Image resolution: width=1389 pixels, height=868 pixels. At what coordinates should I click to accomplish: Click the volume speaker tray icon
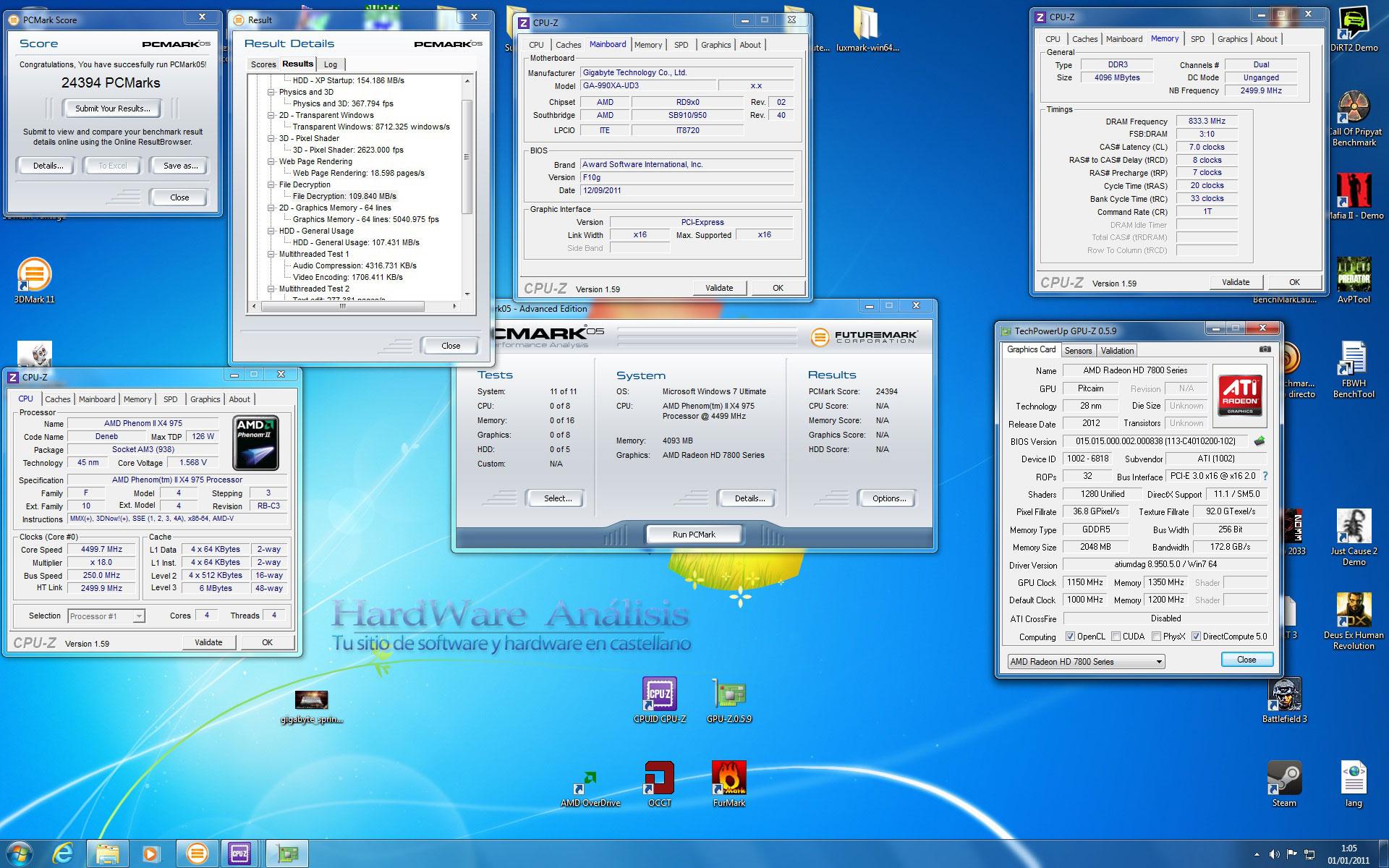pyautogui.click(x=1274, y=854)
